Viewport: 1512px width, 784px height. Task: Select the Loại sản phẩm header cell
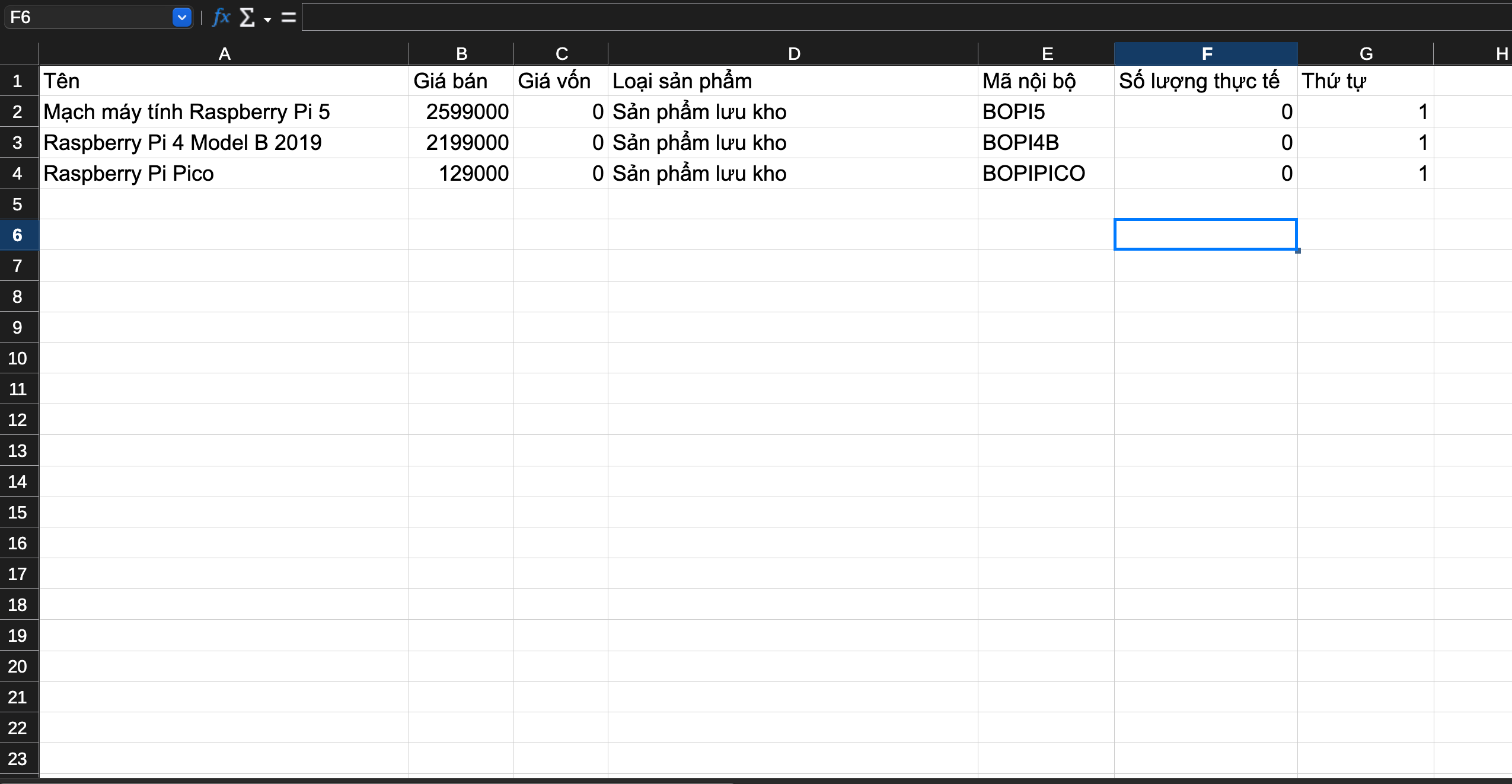(793, 81)
